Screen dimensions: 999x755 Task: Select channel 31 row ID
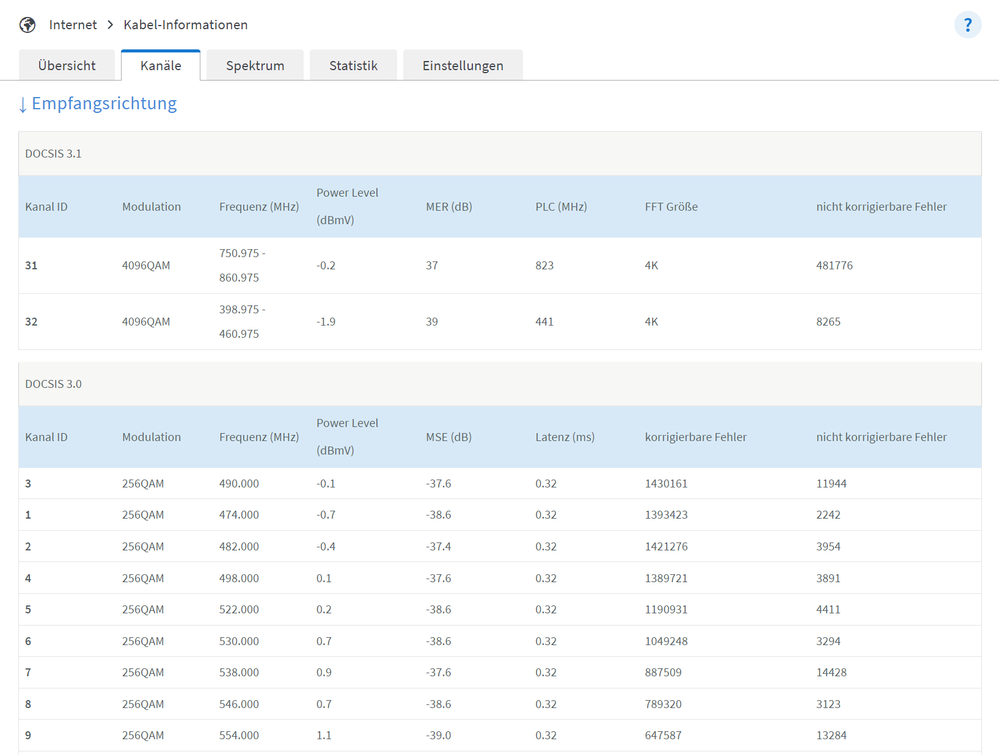point(31,266)
